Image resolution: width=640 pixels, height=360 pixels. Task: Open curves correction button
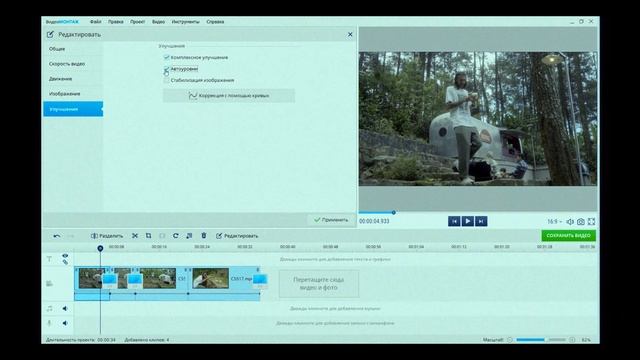(229, 96)
